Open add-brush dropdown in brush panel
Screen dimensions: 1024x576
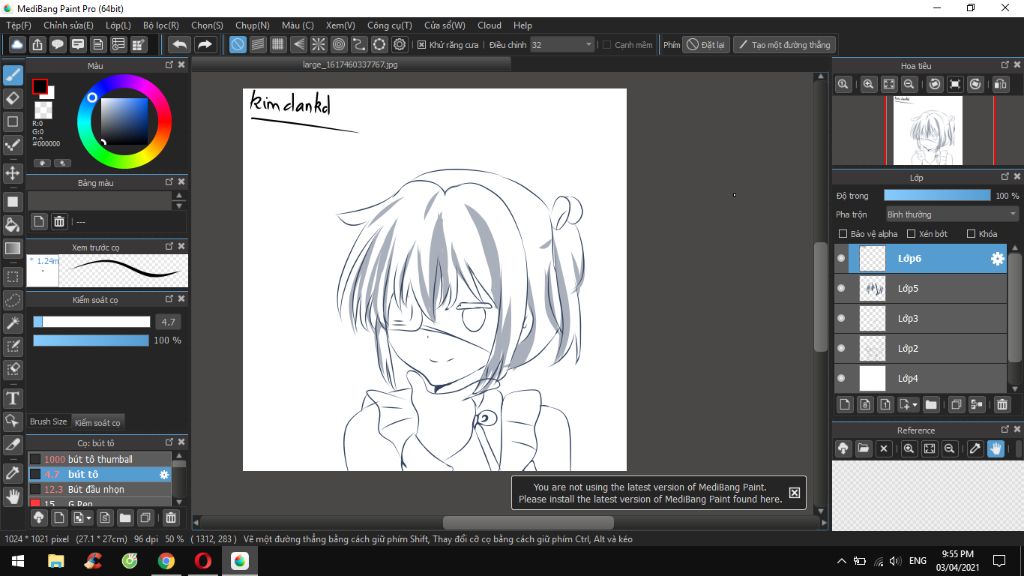coord(88,519)
